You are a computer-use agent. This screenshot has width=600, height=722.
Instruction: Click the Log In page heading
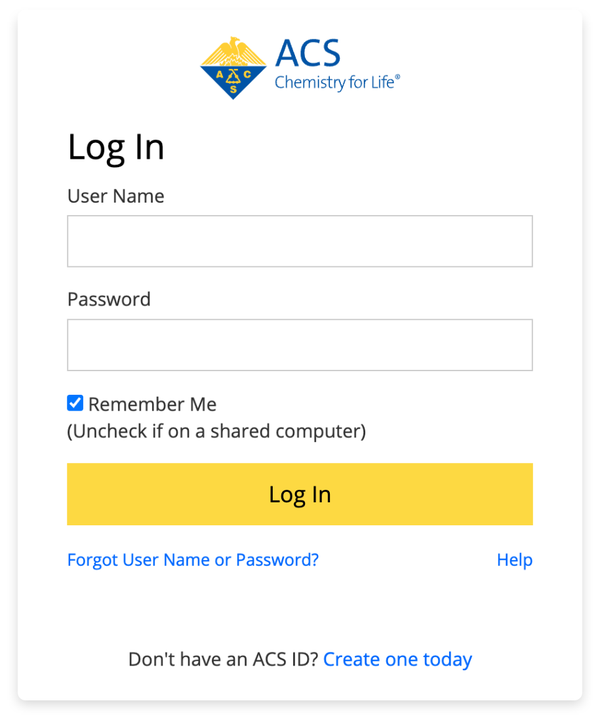(116, 147)
